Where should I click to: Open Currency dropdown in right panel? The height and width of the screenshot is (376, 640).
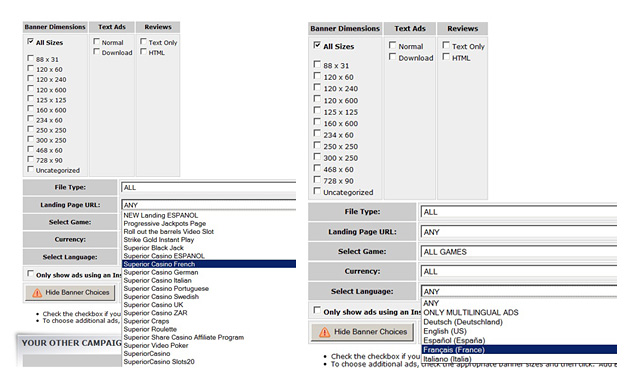point(519,271)
